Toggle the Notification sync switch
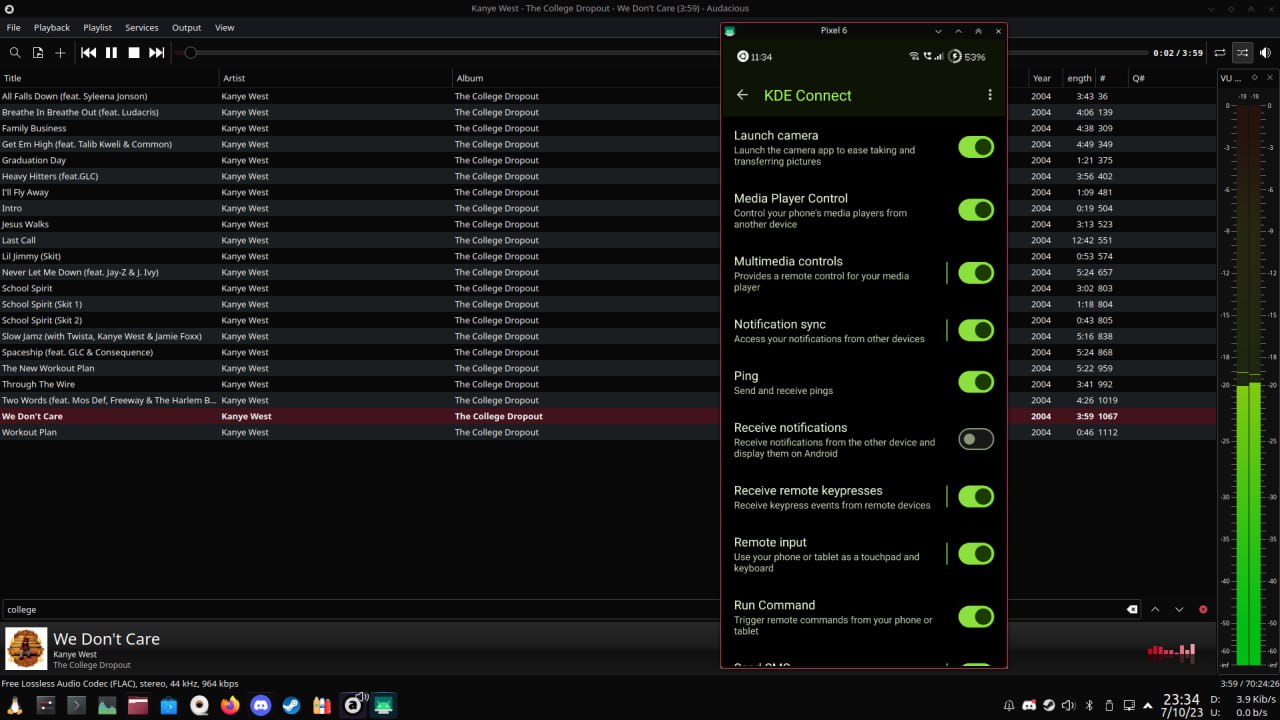Viewport: 1280px width, 720px height. pos(976,330)
